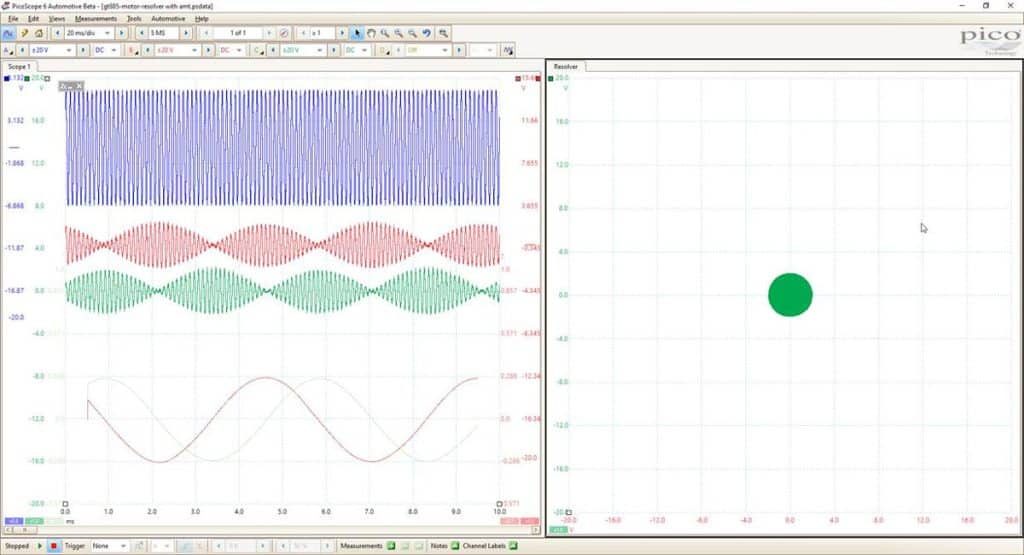The height and width of the screenshot is (555, 1024).
Task: Toggle the Notes green button
Action: pos(455,546)
